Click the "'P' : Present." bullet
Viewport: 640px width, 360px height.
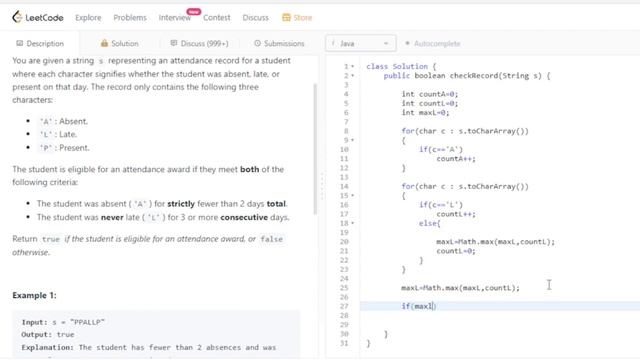coord(64,148)
